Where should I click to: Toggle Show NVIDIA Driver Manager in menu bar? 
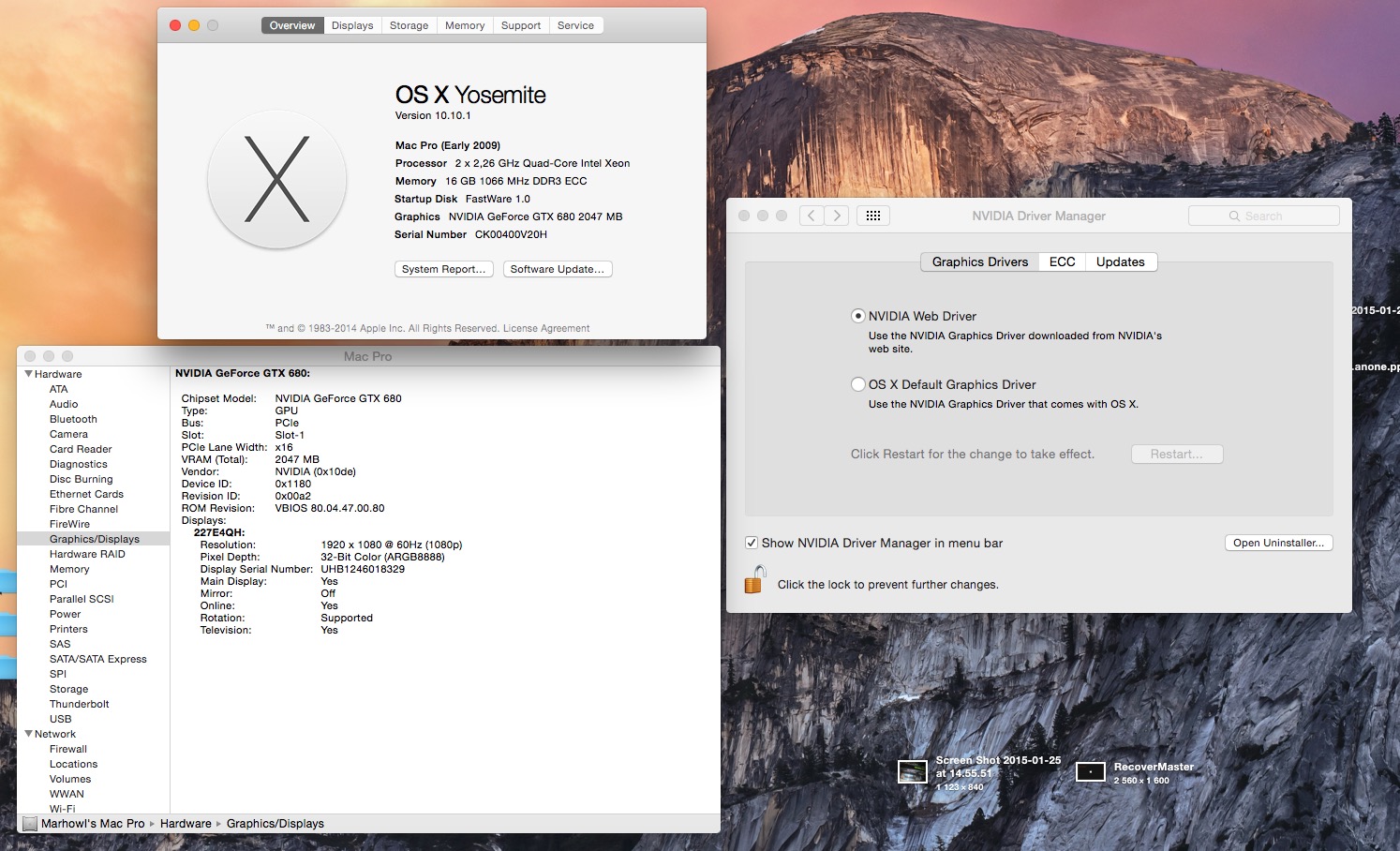point(751,543)
